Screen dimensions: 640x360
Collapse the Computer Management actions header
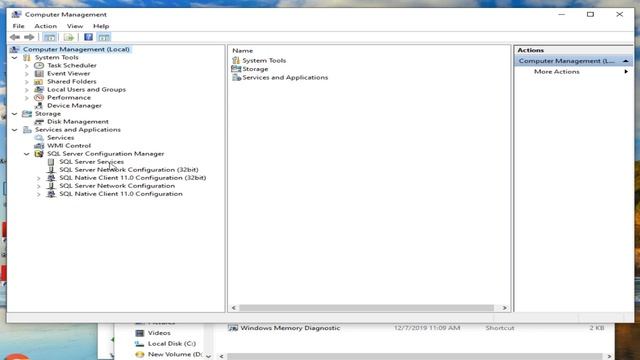(x=625, y=61)
